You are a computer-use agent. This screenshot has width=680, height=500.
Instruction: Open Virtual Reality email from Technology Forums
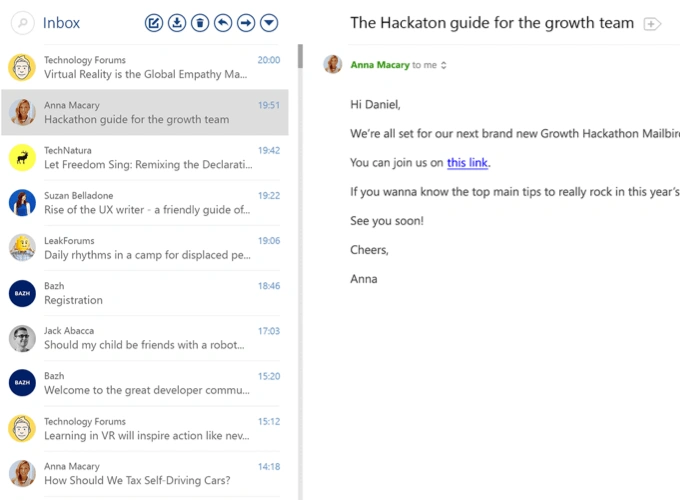click(145, 67)
